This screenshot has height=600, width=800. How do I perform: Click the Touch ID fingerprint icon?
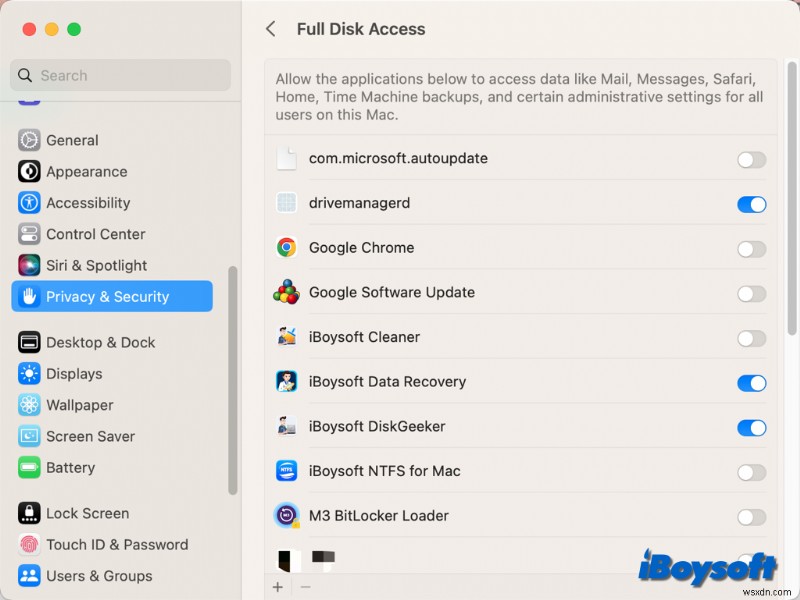click(29, 544)
